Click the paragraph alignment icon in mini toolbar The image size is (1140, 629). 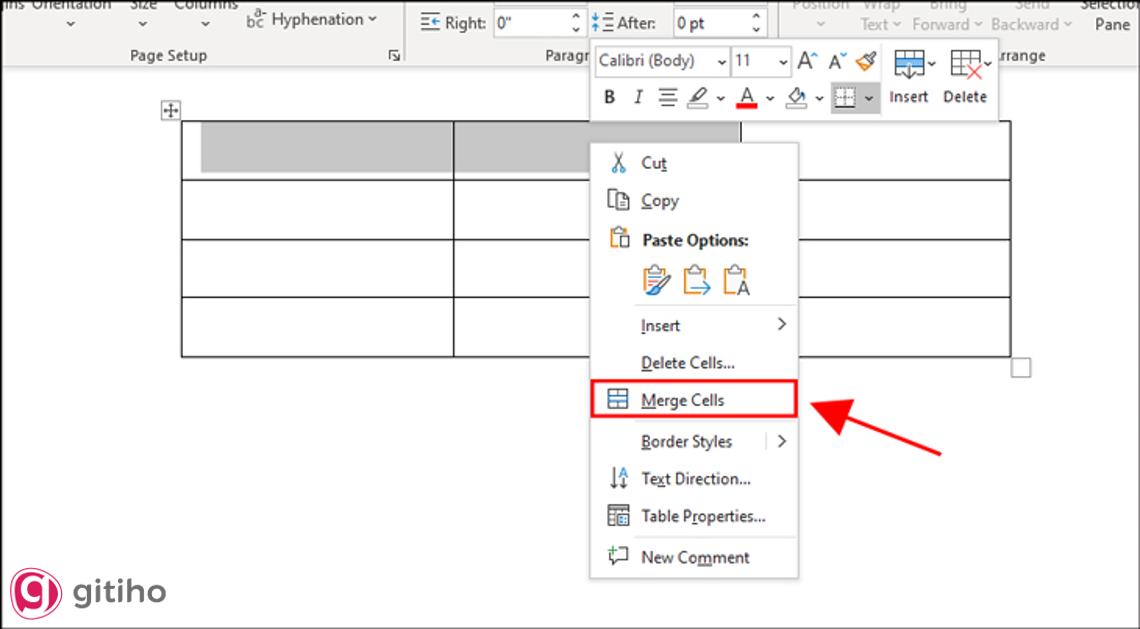[x=667, y=97]
